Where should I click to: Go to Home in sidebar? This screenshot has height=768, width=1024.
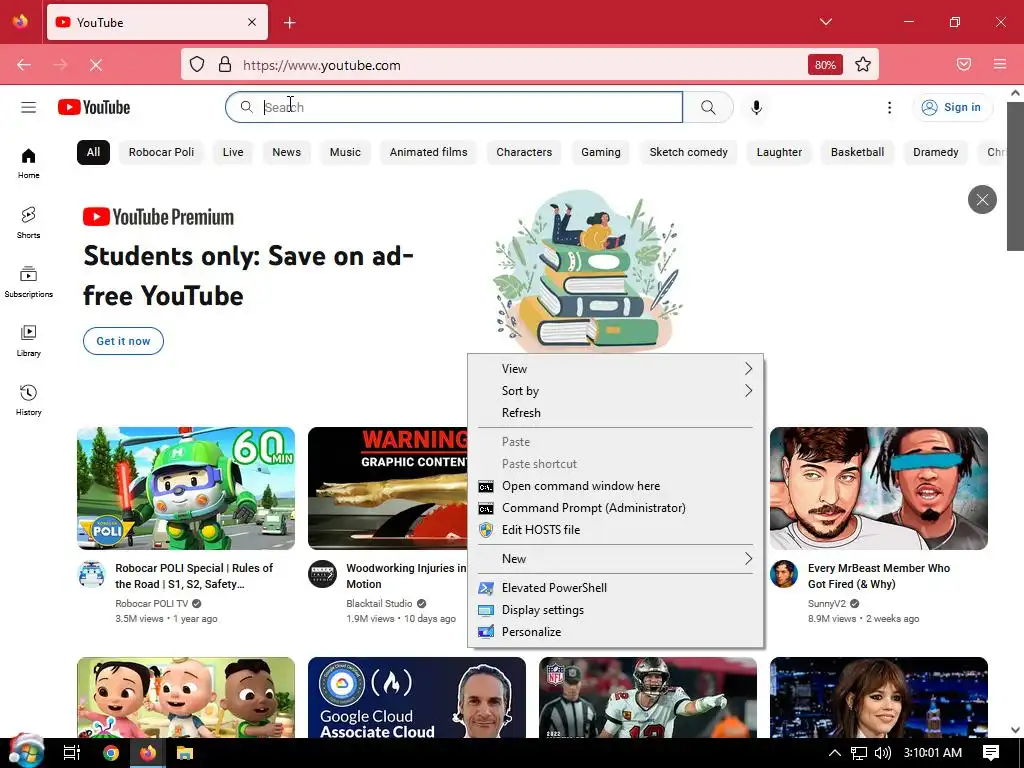[x=28, y=163]
